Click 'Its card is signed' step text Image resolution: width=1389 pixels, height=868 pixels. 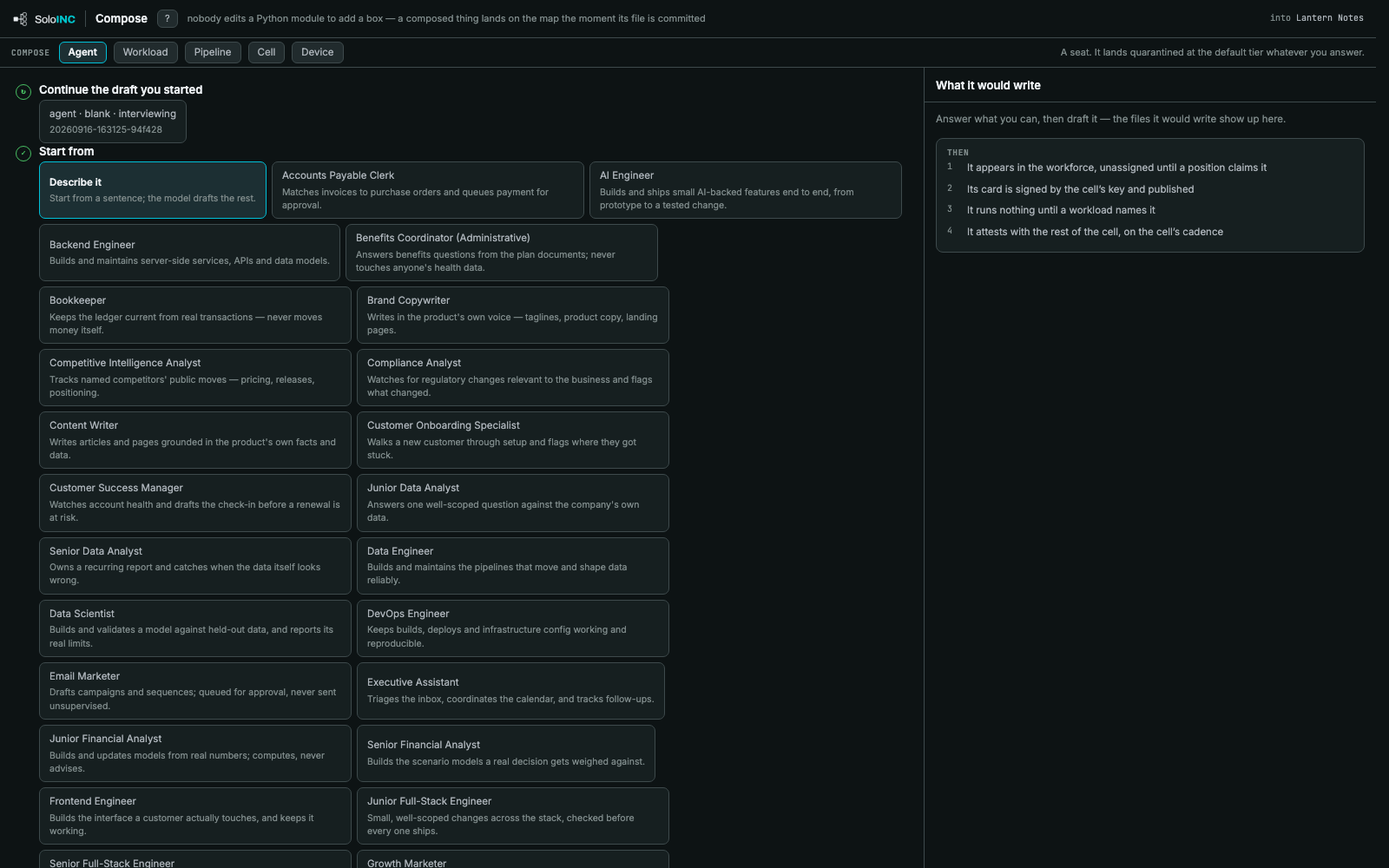[x=1080, y=189]
